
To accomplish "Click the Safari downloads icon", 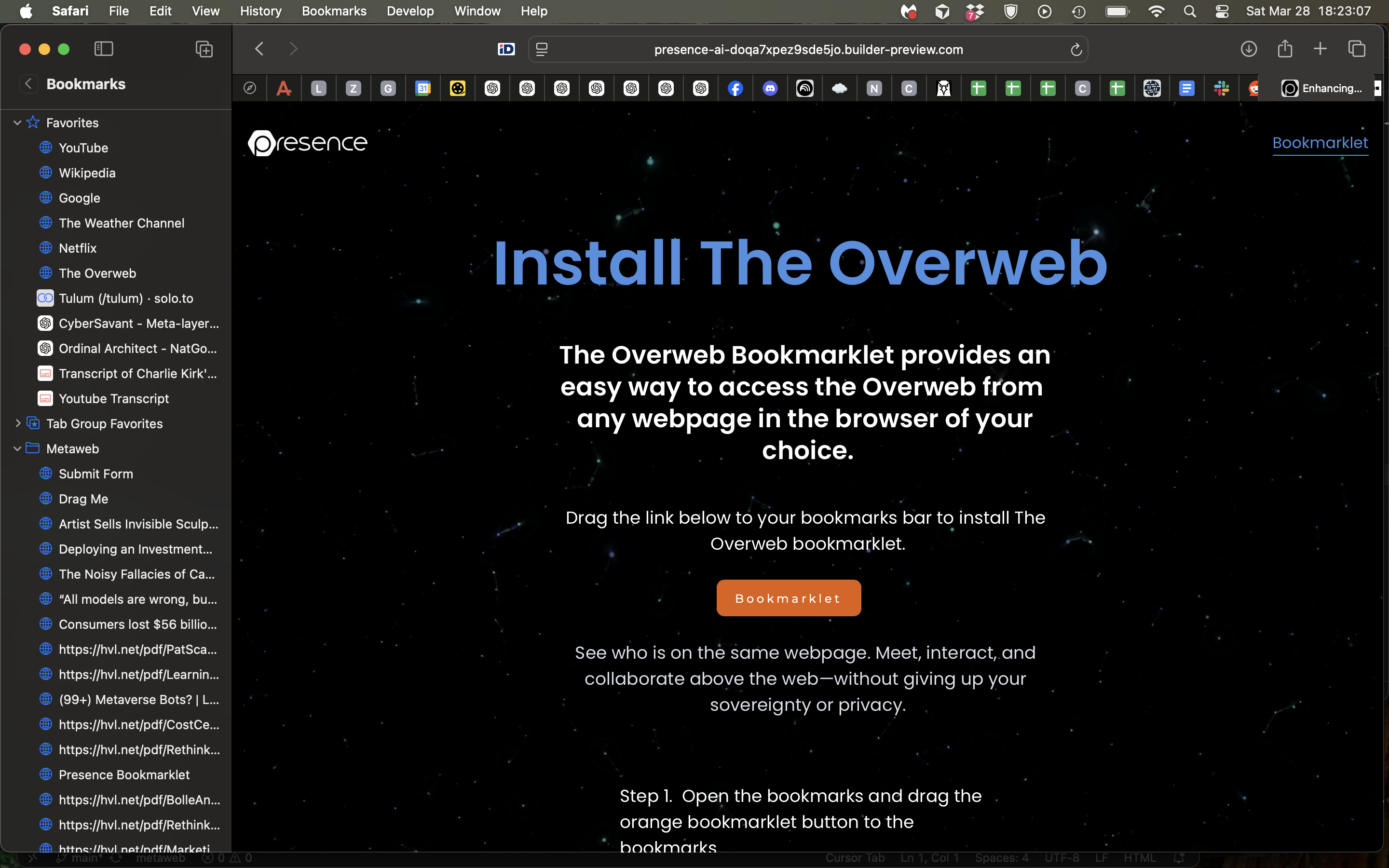I will pos(1248,49).
